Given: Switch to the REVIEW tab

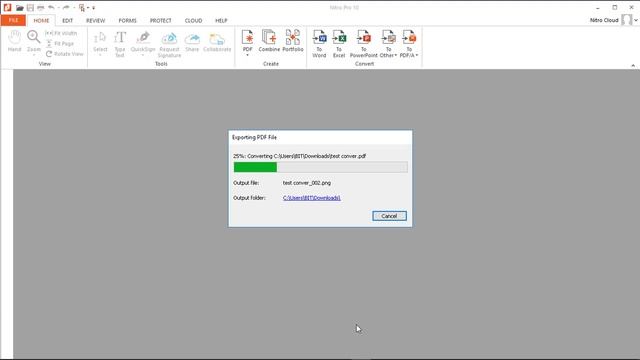Looking at the screenshot, I should [96, 20].
